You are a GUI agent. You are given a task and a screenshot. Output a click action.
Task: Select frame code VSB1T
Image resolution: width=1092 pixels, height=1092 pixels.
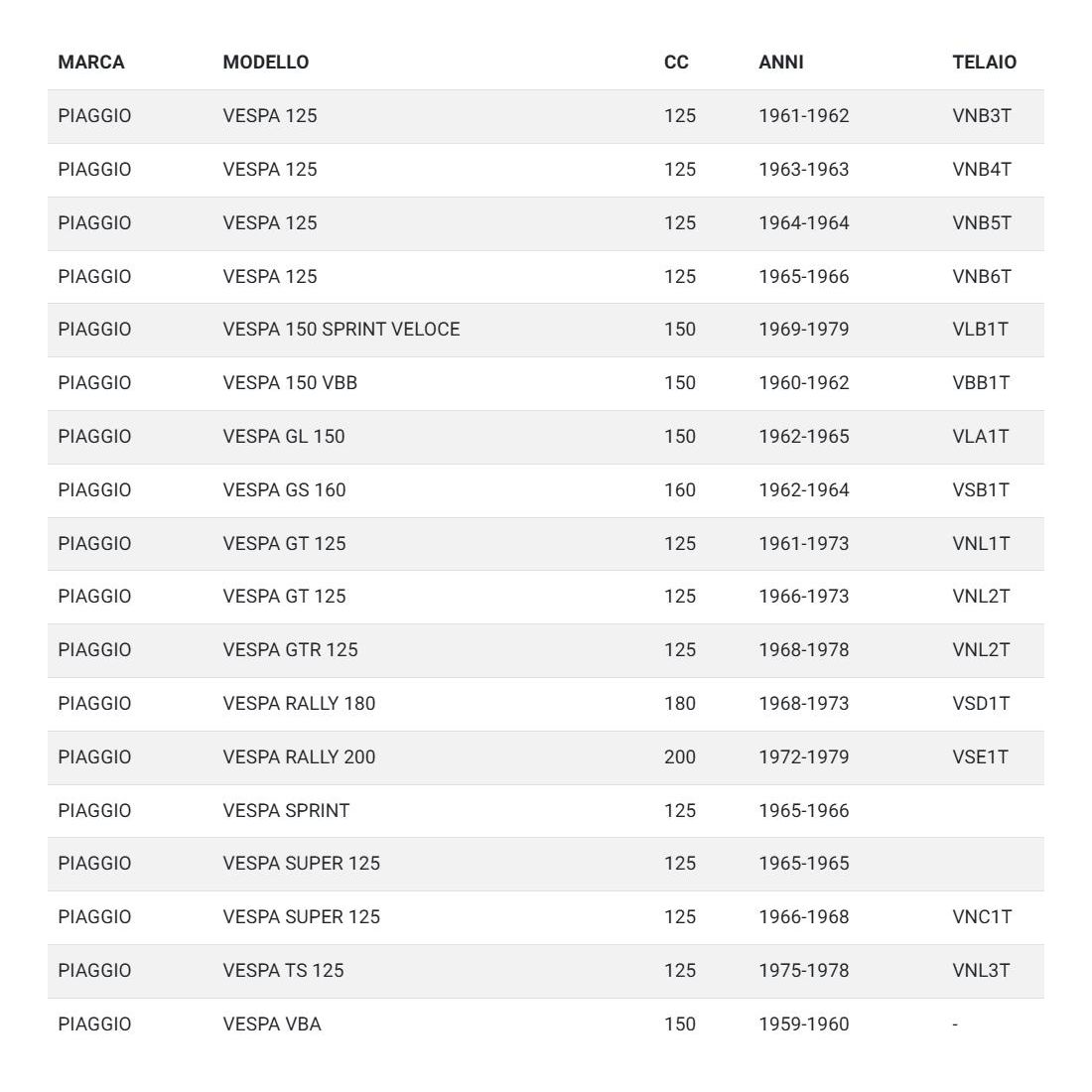click(x=980, y=490)
